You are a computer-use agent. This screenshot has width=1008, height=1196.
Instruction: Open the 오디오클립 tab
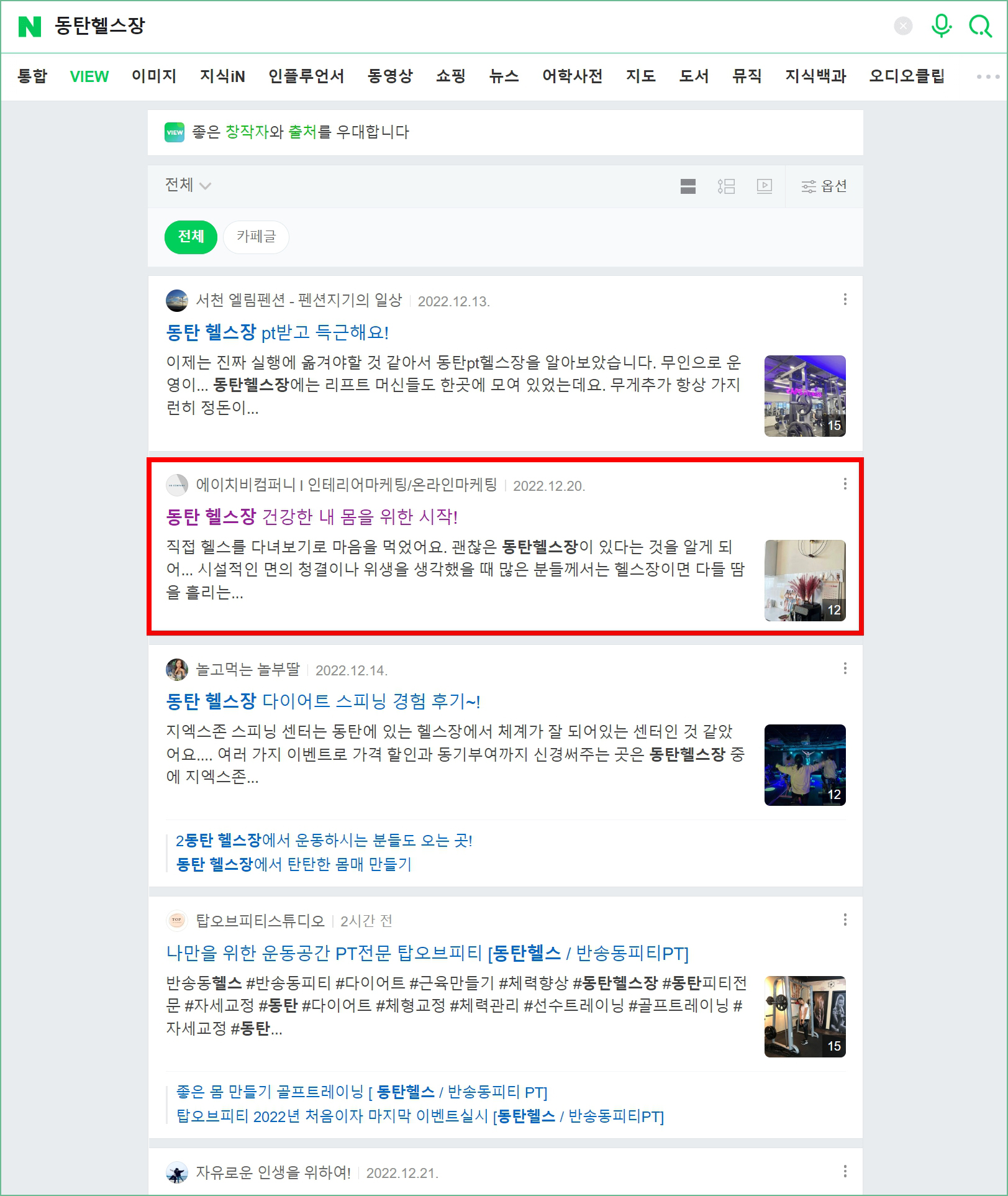click(907, 76)
